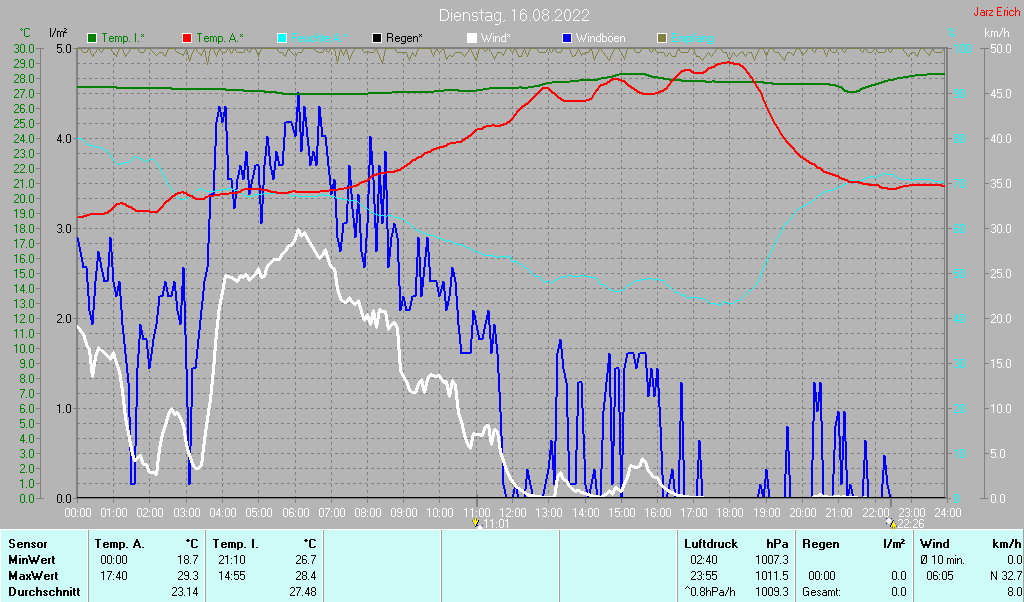Select the 'Regen*' legend label
Image resolution: width=1024 pixels, height=602 pixels.
[404, 39]
